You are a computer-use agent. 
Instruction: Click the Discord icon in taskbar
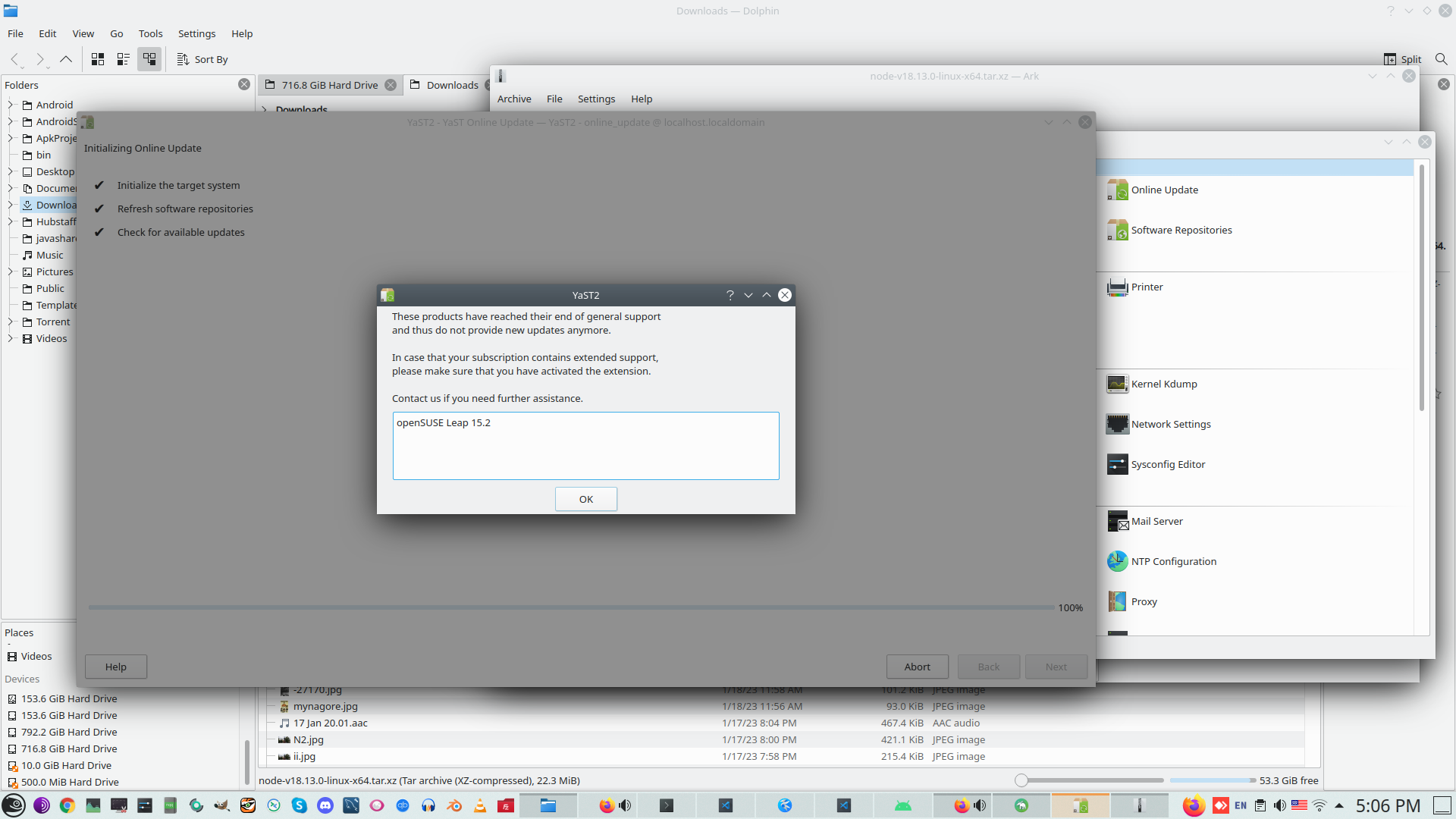pyautogui.click(x=325, y=806)
